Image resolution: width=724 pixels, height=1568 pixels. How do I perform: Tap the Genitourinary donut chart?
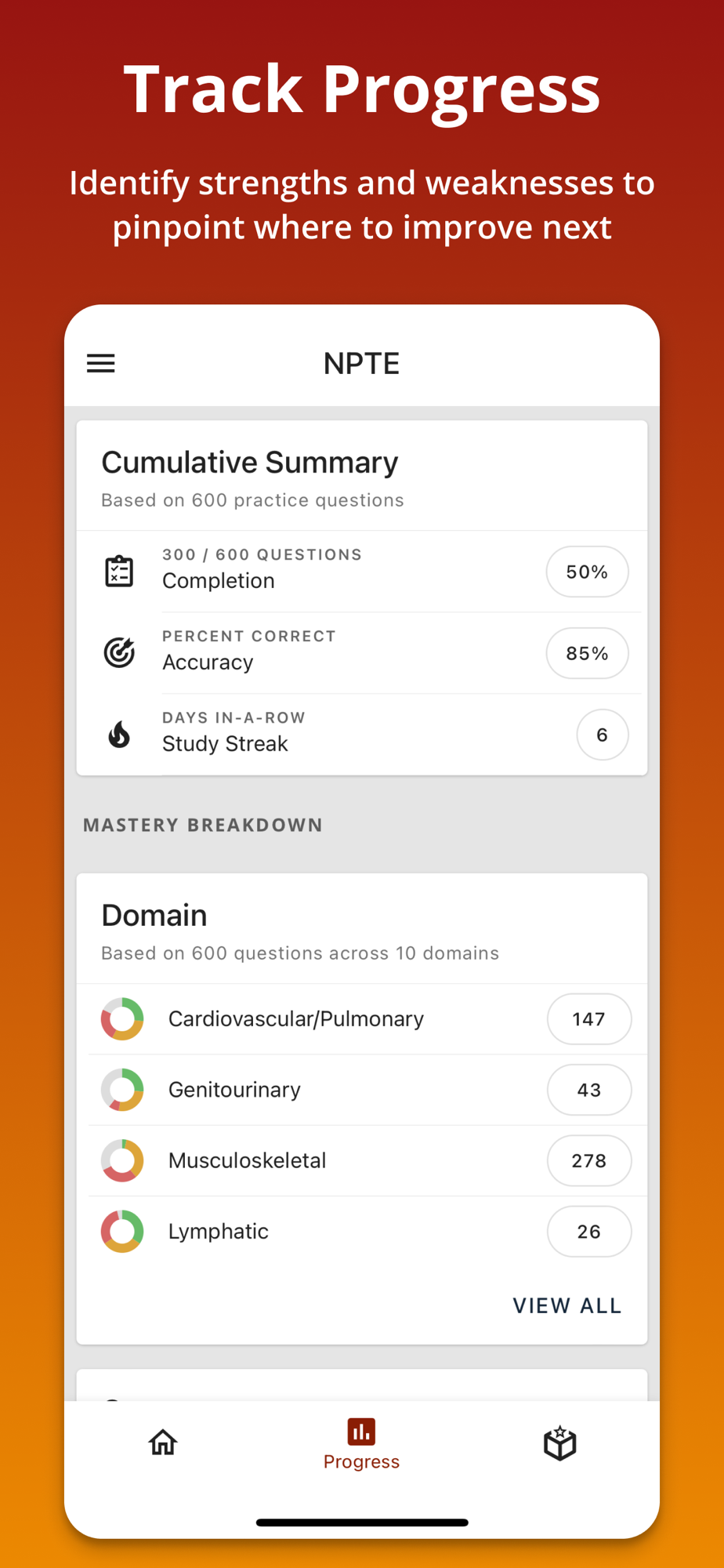tap(122, 1089)
